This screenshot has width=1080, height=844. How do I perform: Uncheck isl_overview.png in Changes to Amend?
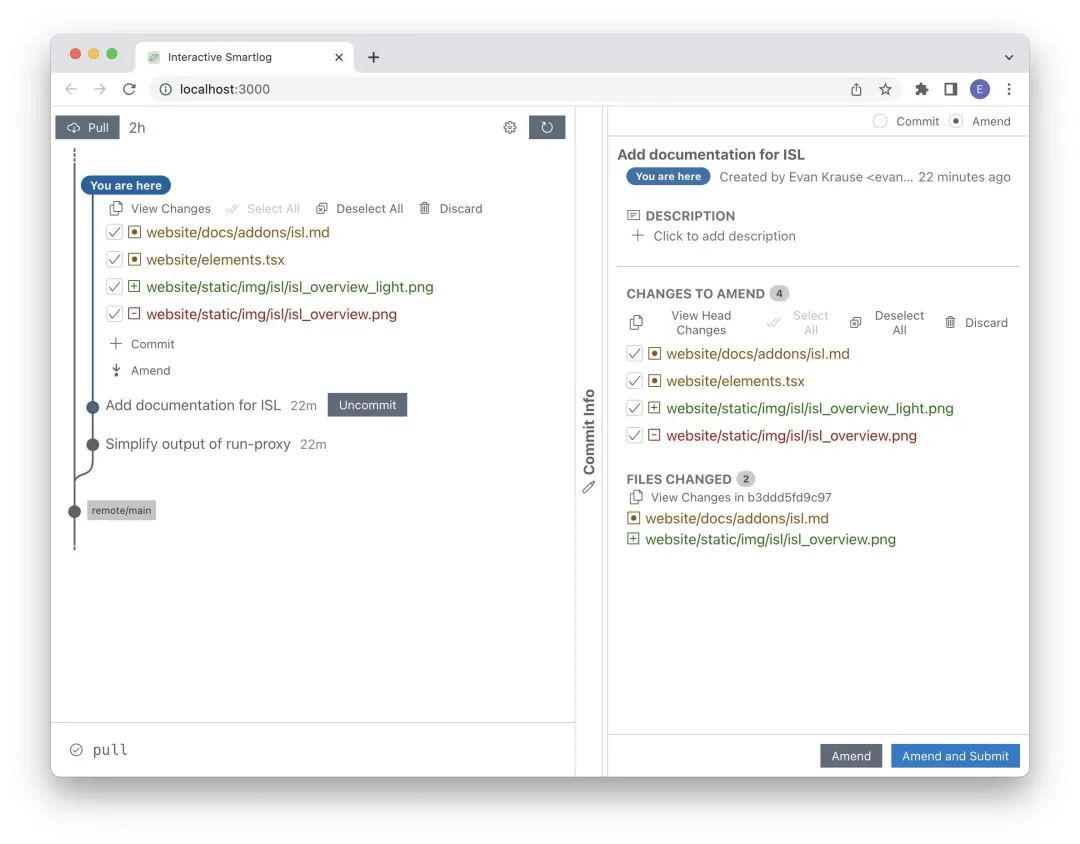click(634, 435)
